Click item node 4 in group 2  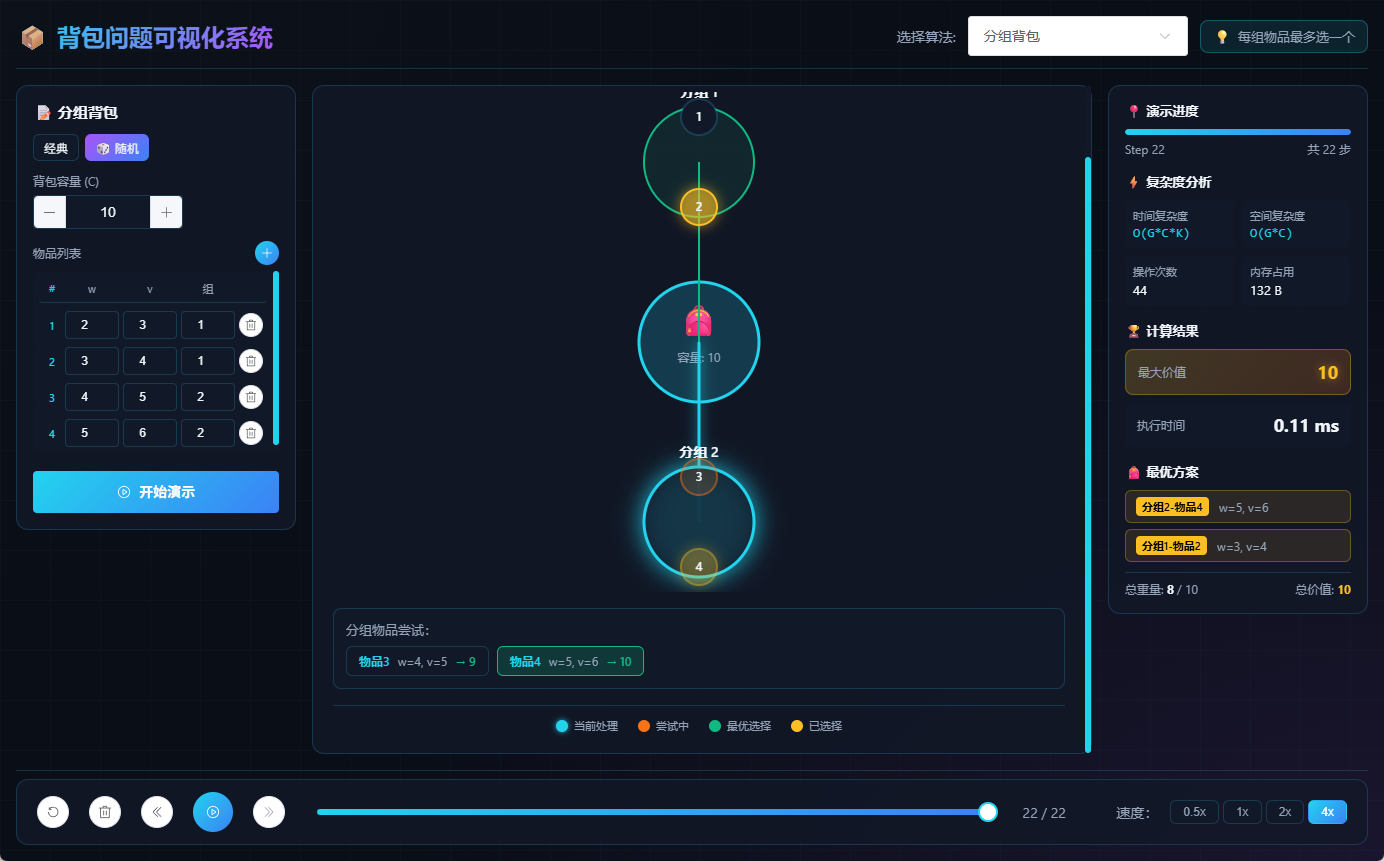(x=699, y=567)
